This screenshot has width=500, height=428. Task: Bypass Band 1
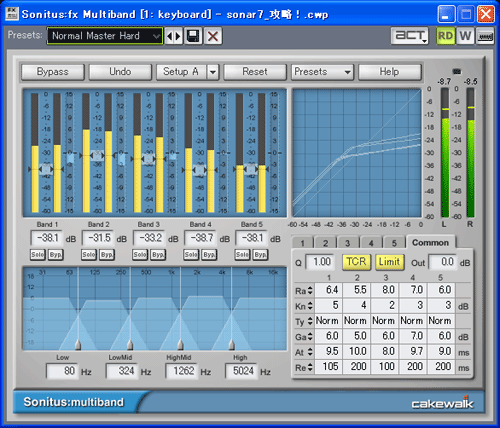55,255
